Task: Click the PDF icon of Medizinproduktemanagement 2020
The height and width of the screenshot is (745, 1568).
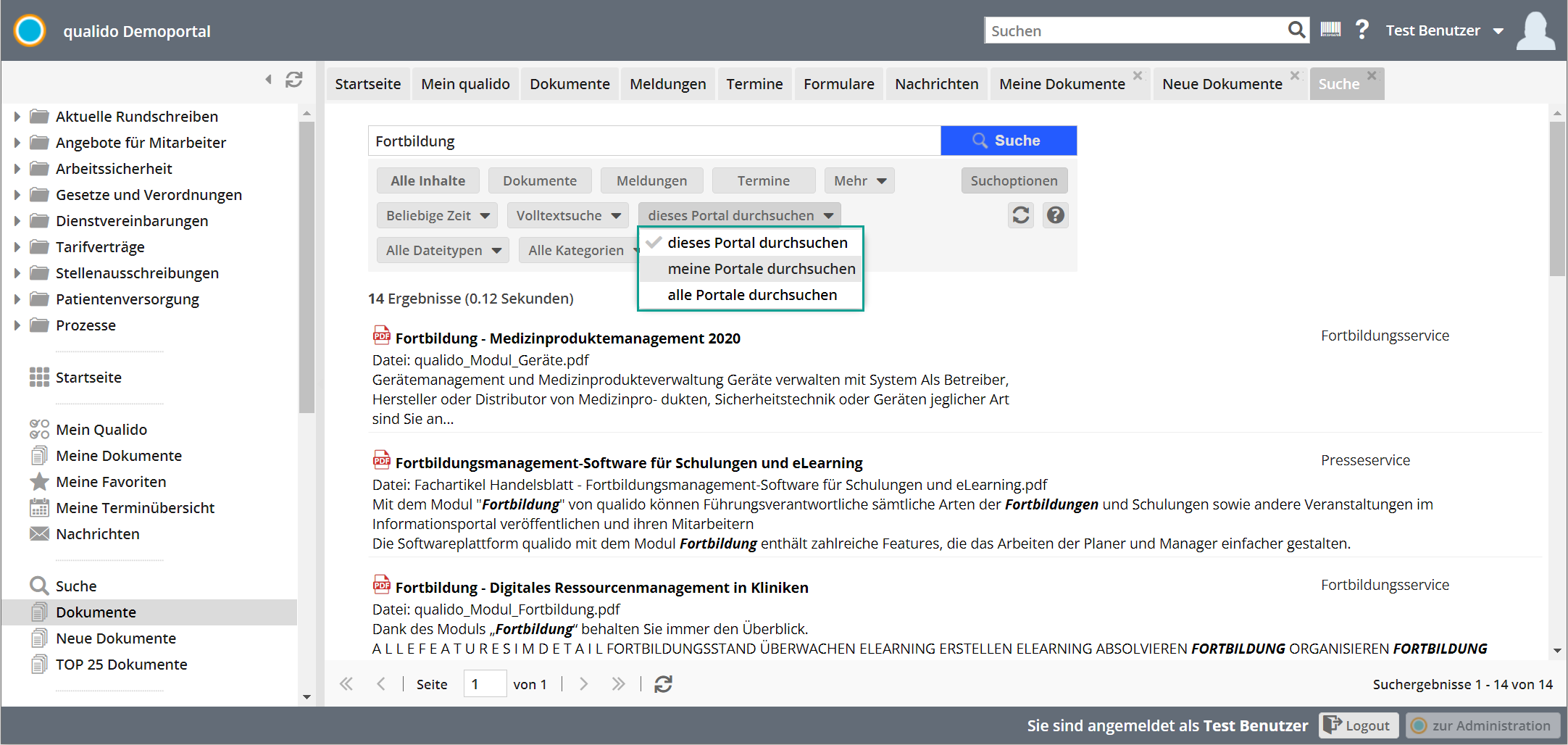Action: coord(381,336)
